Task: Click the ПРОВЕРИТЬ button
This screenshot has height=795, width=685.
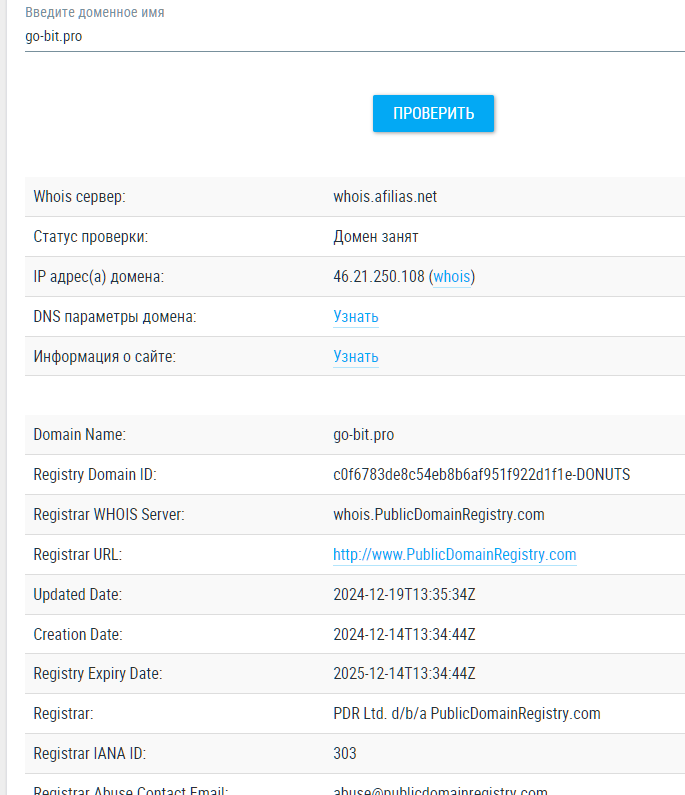Action: 434,114
